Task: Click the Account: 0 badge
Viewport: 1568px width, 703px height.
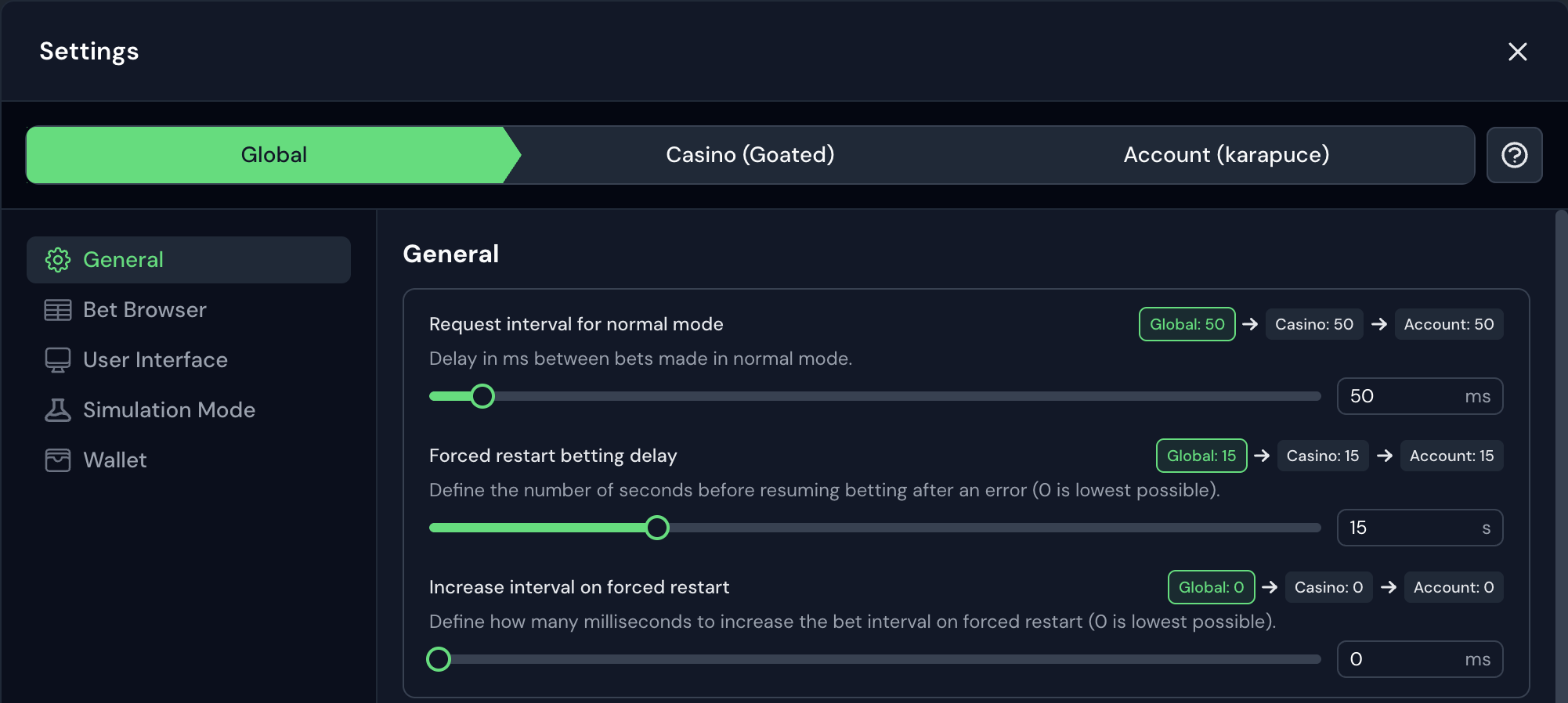Action: coord(1453,587)
